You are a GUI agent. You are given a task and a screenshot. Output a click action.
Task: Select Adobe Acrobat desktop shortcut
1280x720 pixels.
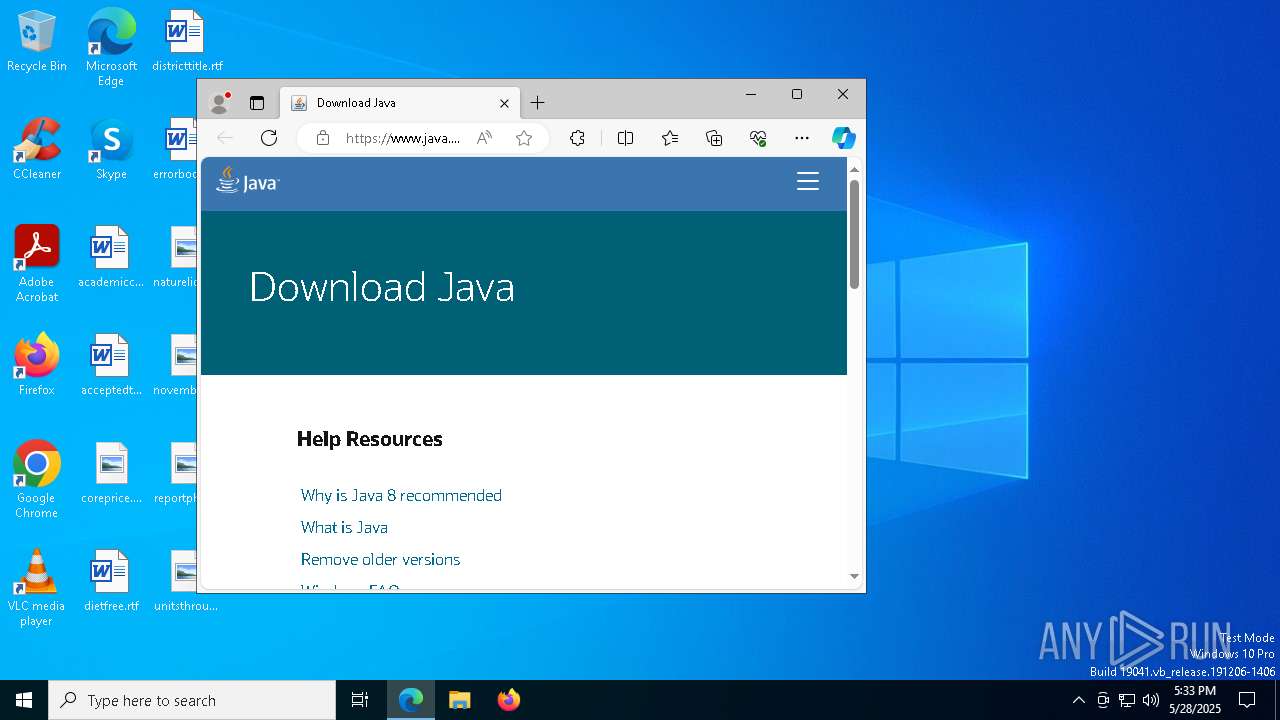(x=37, y=264)
